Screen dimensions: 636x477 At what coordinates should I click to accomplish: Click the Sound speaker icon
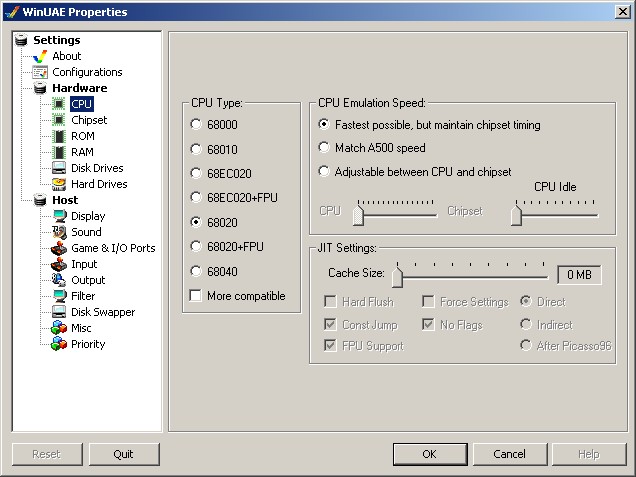[x=59, y=232]
